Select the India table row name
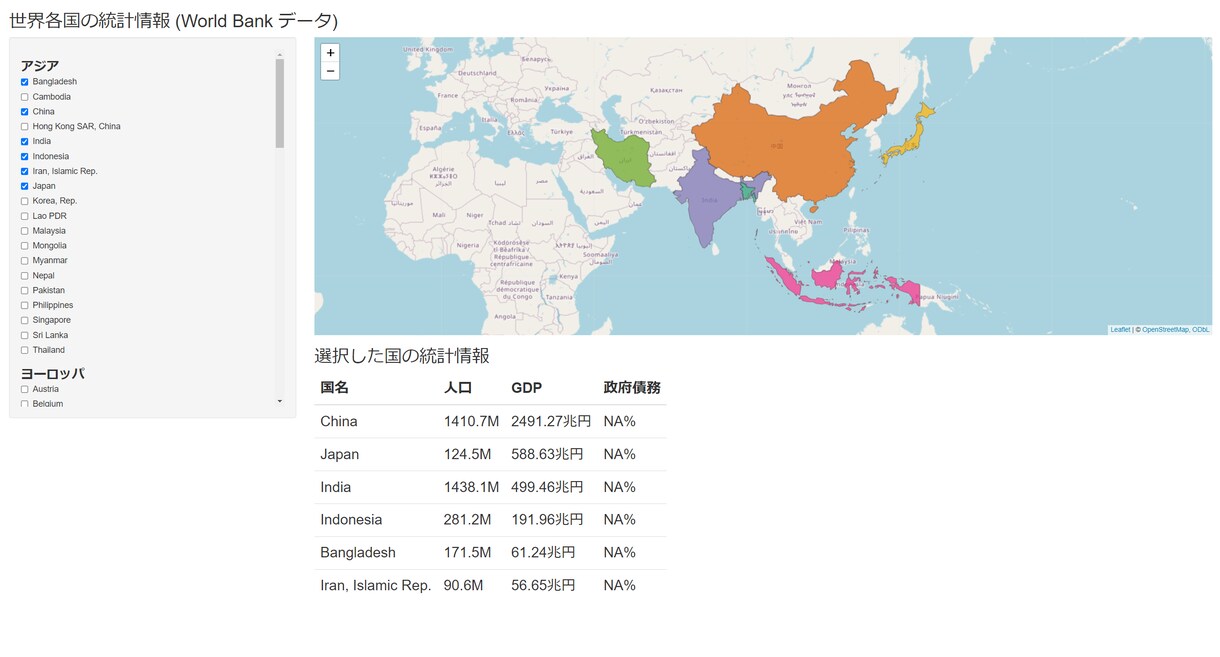The width and height of the screenshot is (1220, 657). 336,488
